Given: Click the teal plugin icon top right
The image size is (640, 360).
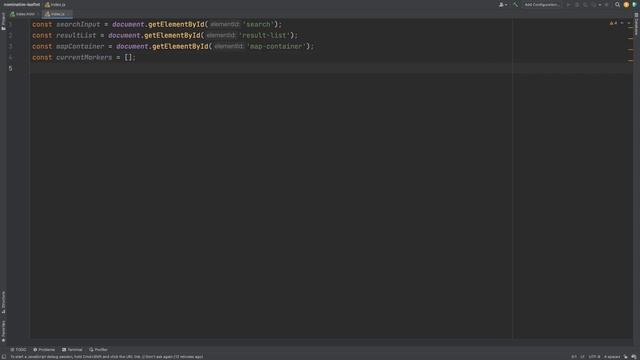Looking at the screenshot, I should tap(634, 5).
